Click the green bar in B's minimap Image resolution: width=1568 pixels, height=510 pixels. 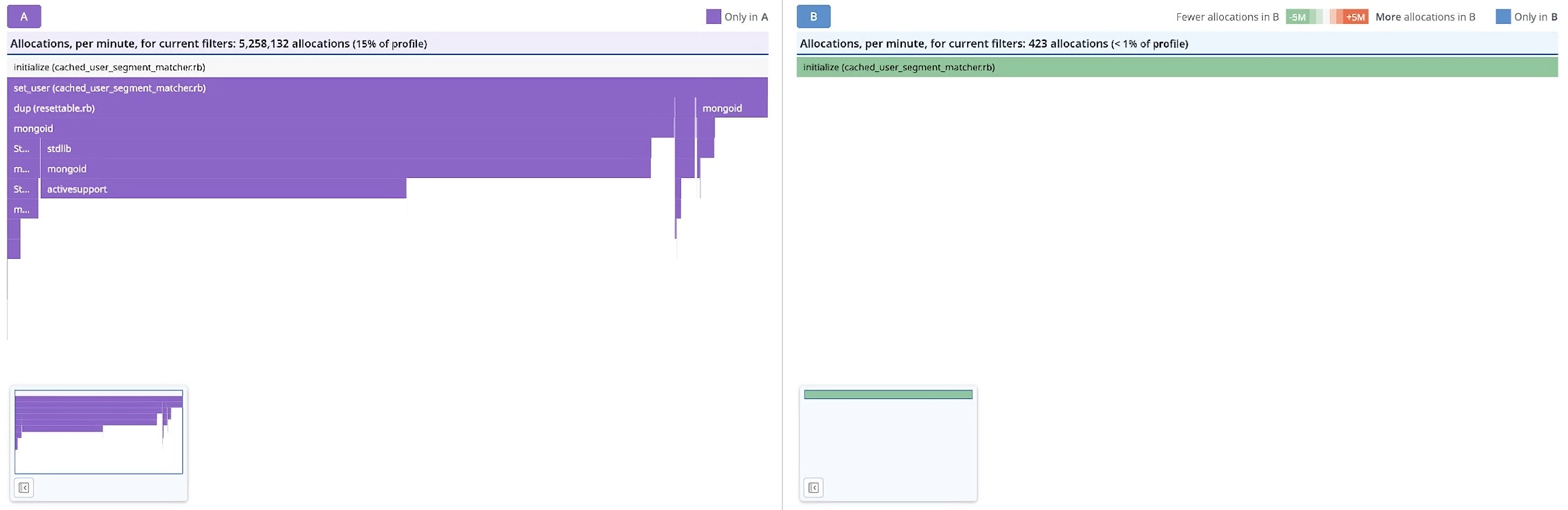click(888, 395)
